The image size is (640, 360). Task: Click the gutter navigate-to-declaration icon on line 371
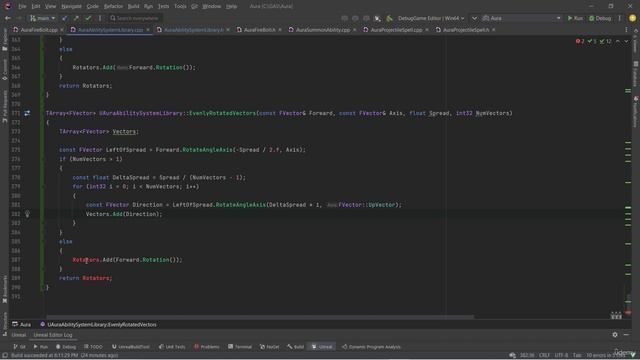[27, 113]
